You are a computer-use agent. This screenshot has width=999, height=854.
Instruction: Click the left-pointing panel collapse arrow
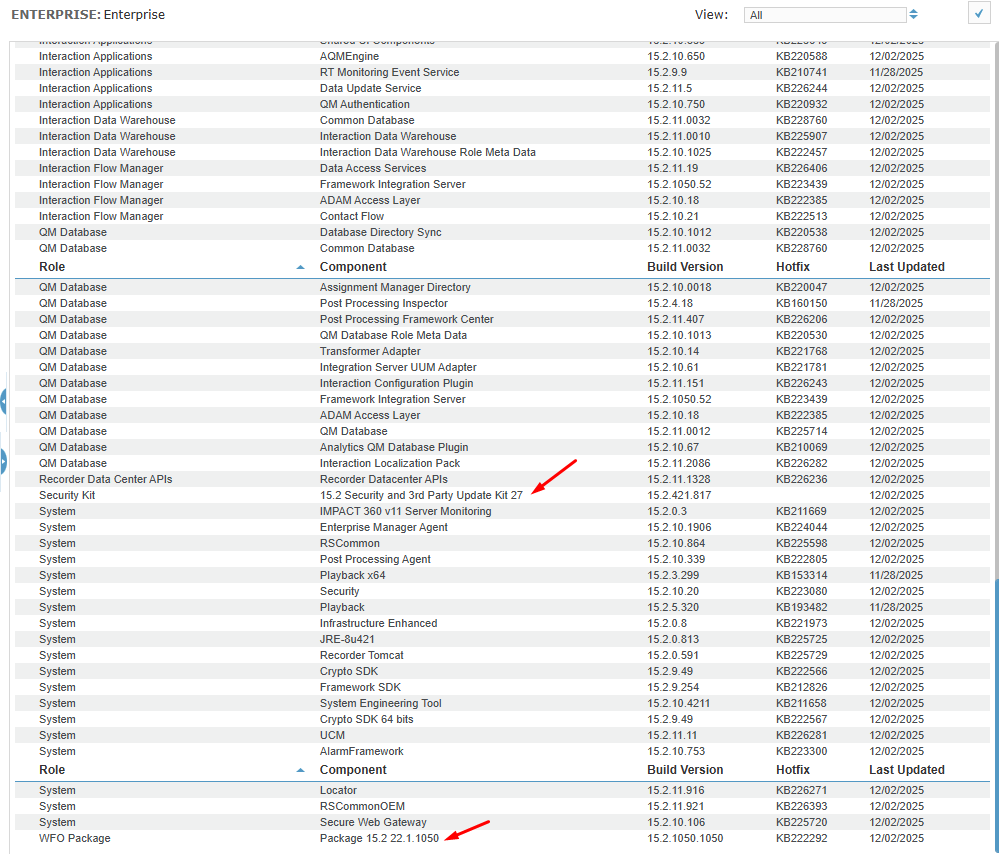click(3, 402)
